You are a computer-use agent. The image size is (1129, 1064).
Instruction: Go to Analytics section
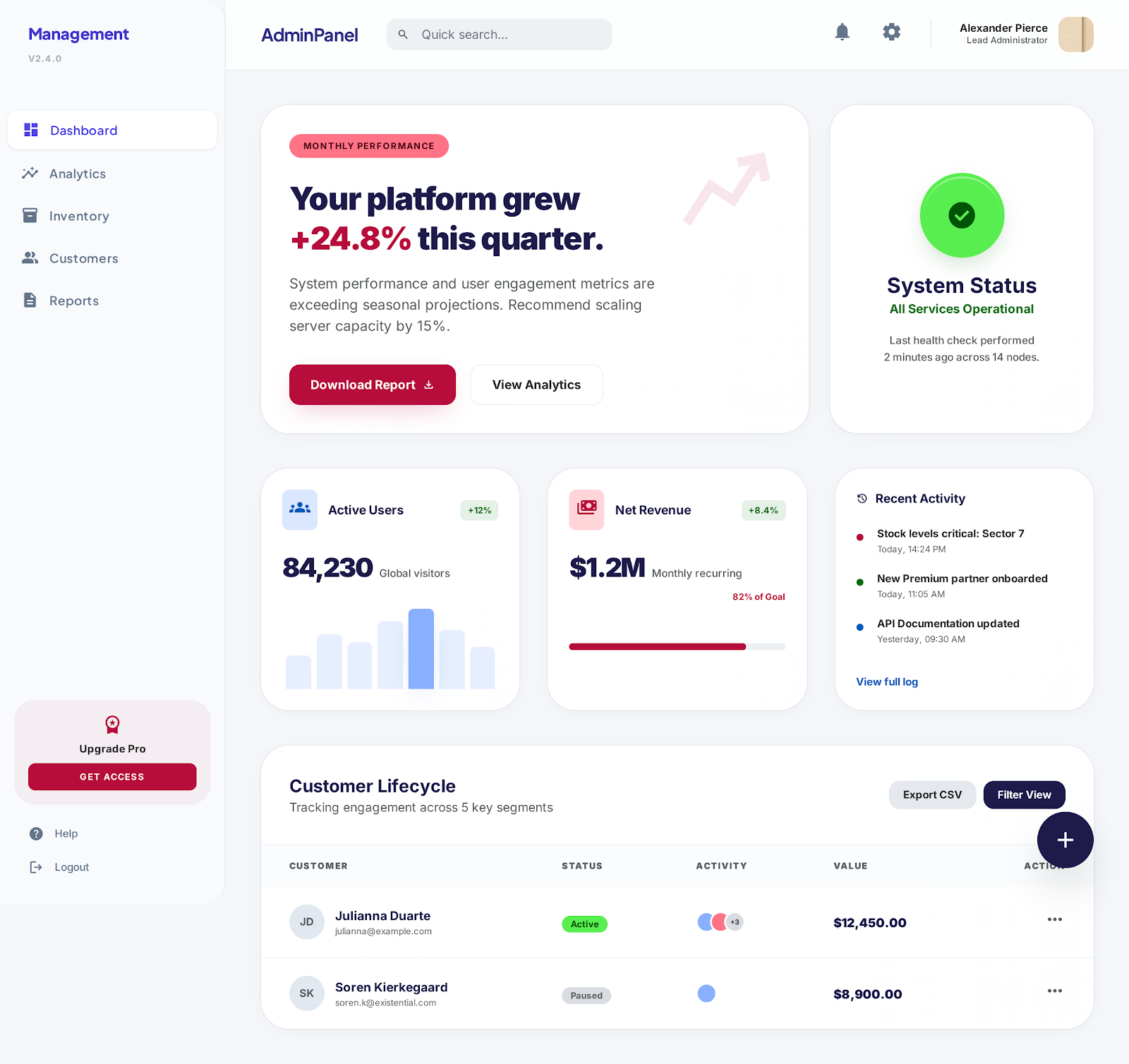[112, 174]
